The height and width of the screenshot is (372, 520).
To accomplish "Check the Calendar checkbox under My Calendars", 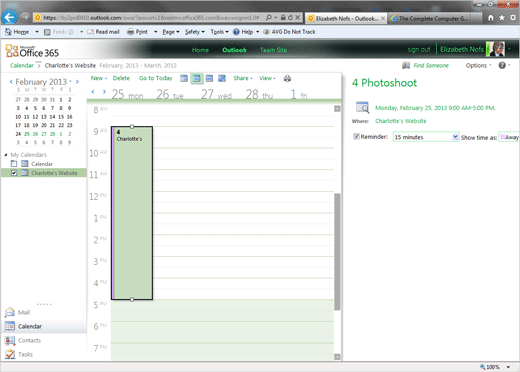I will click(14, 164).
